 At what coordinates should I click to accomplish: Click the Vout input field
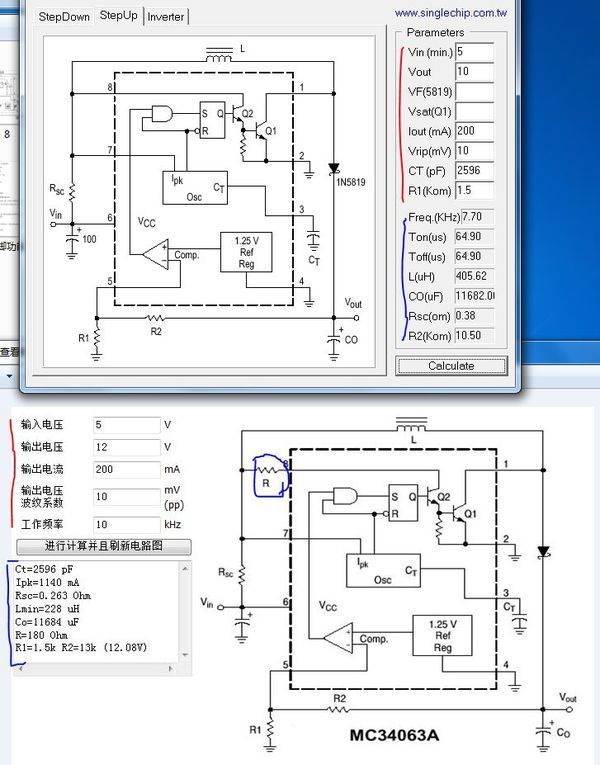point(474,72)
